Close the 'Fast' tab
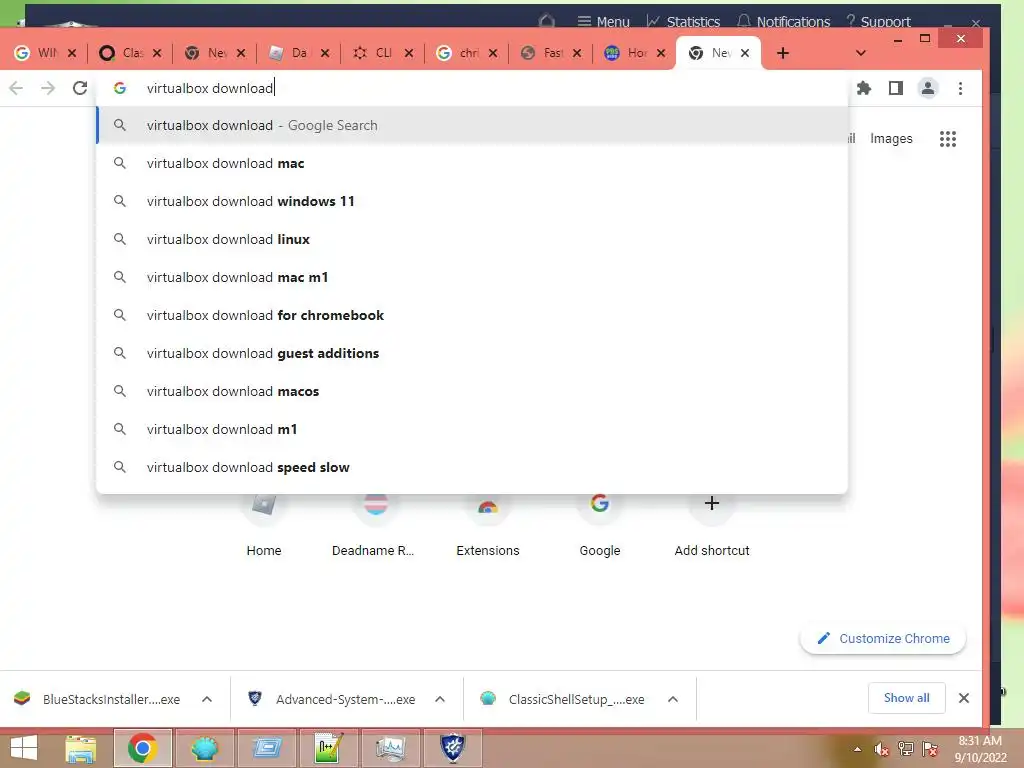Screen dimensions: 1024x768 click(577, 53)
